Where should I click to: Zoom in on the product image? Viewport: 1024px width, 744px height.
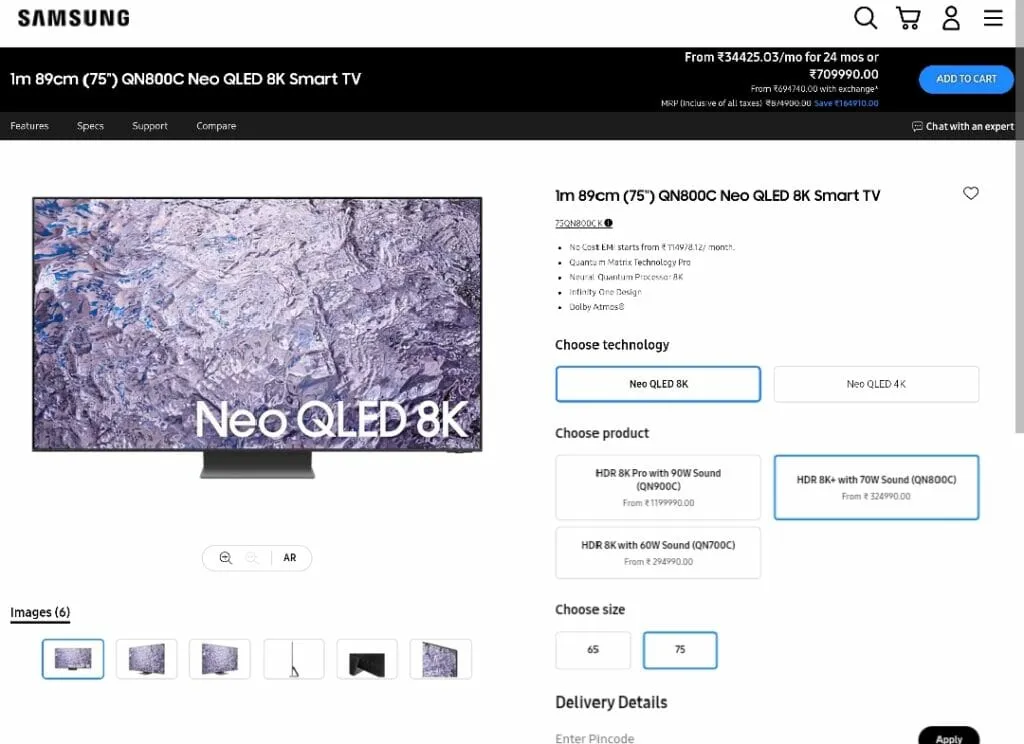coord(225,558)
